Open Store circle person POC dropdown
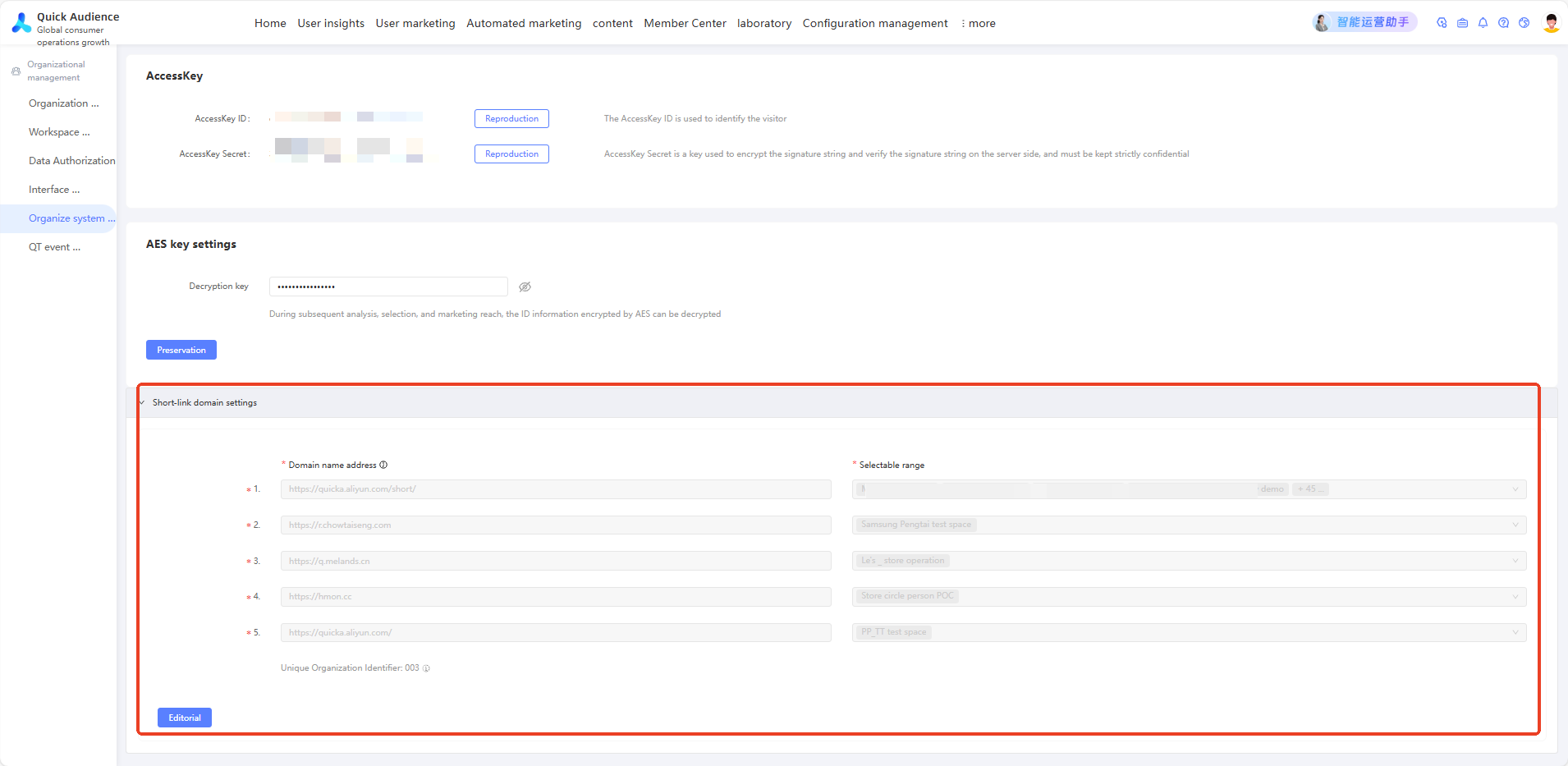Image resolution: width=1568 pixels, height=766 pixels. click(x=1189, y=597)
